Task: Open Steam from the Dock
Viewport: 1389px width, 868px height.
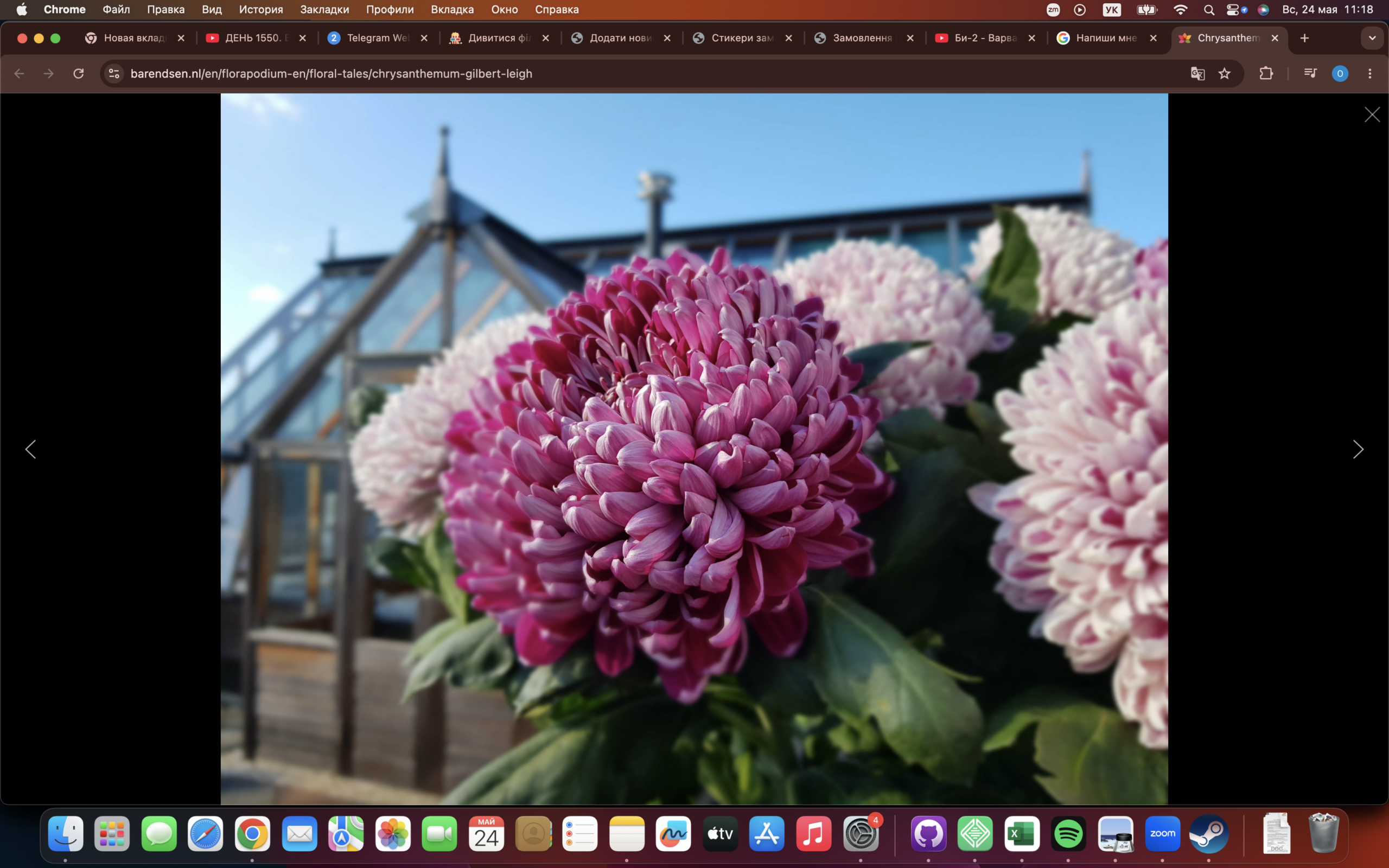Action: point(1209,834)
